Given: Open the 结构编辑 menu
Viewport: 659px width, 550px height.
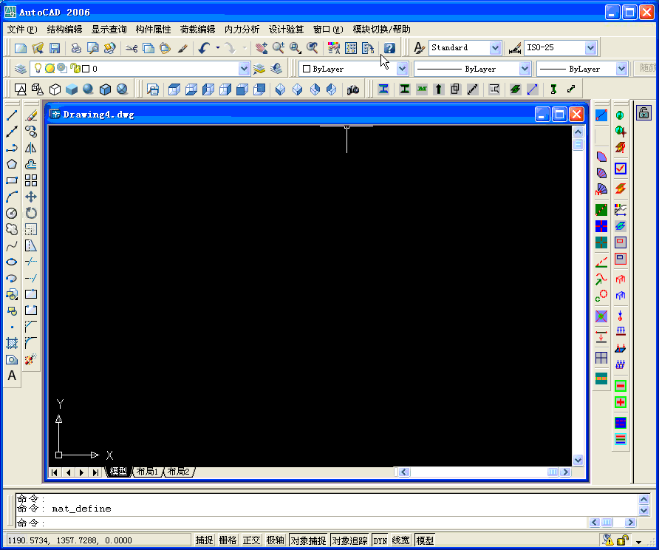Looking at the screenshot, I should [x=64, y=29].
